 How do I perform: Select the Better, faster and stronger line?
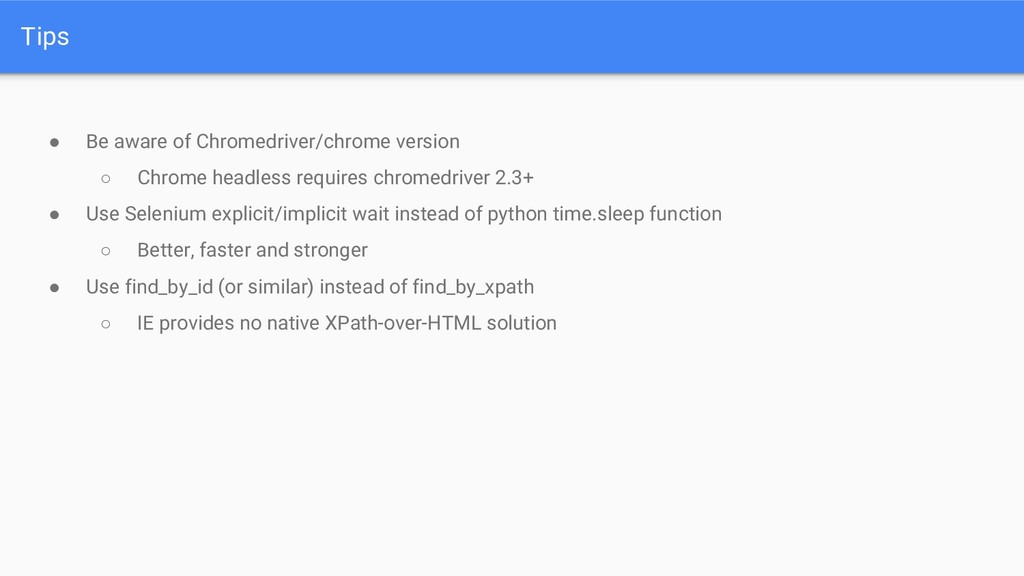252,250
